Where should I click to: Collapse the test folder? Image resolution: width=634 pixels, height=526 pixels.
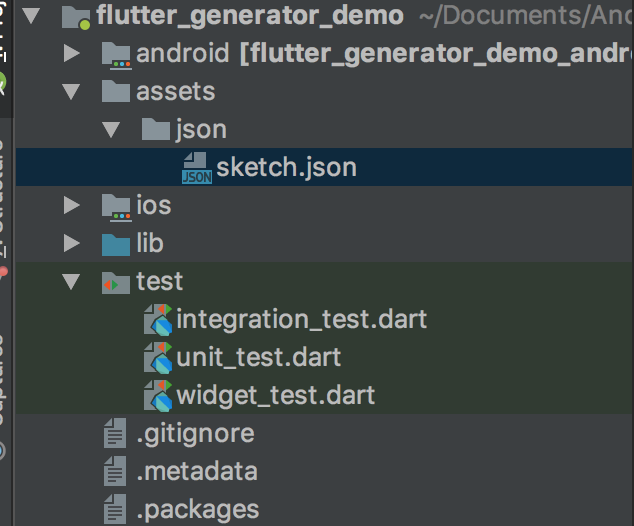[71, 282]
